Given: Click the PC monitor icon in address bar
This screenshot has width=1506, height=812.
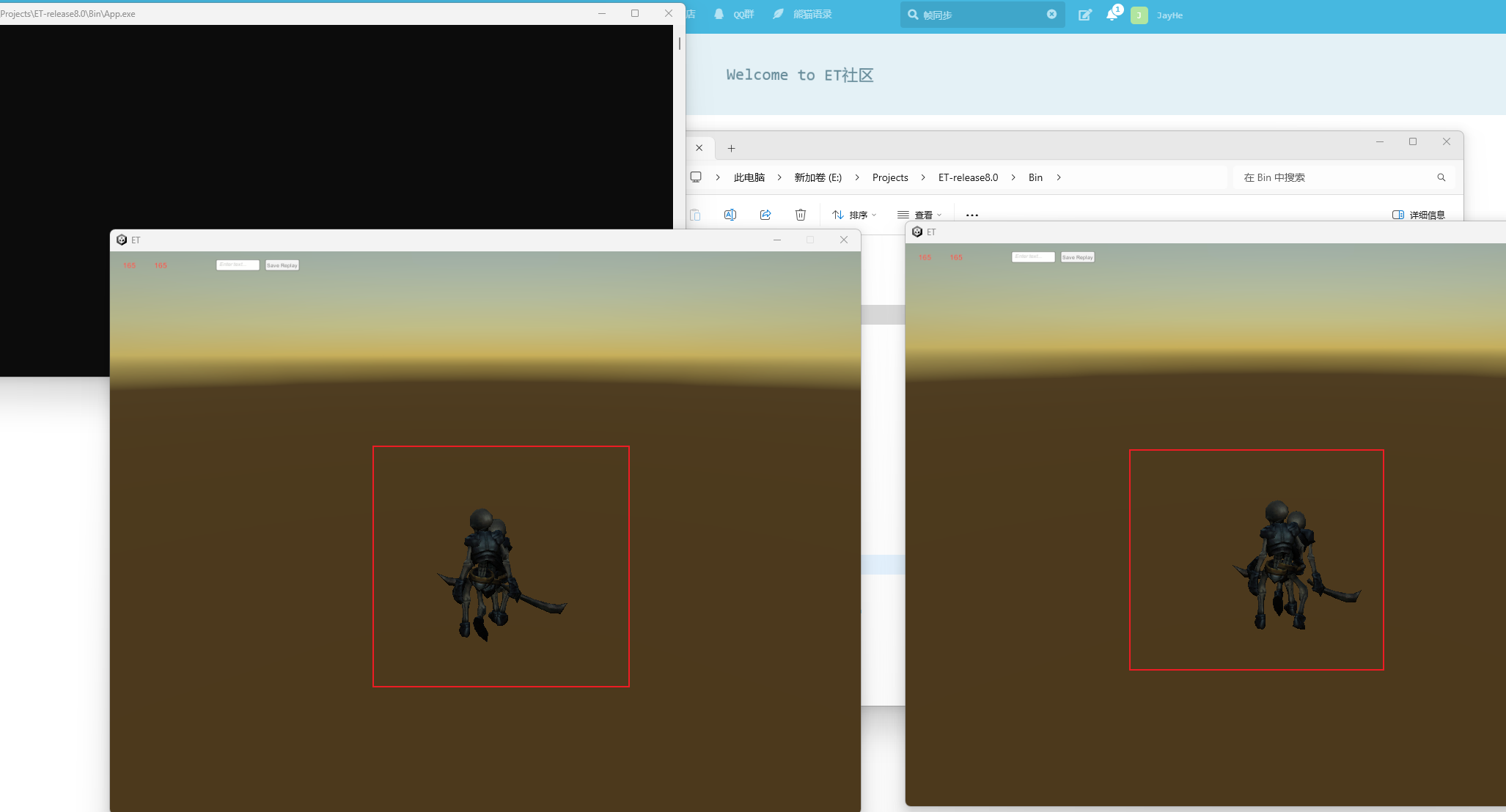Looking at the screenshot, I should (x=696, y=177).
